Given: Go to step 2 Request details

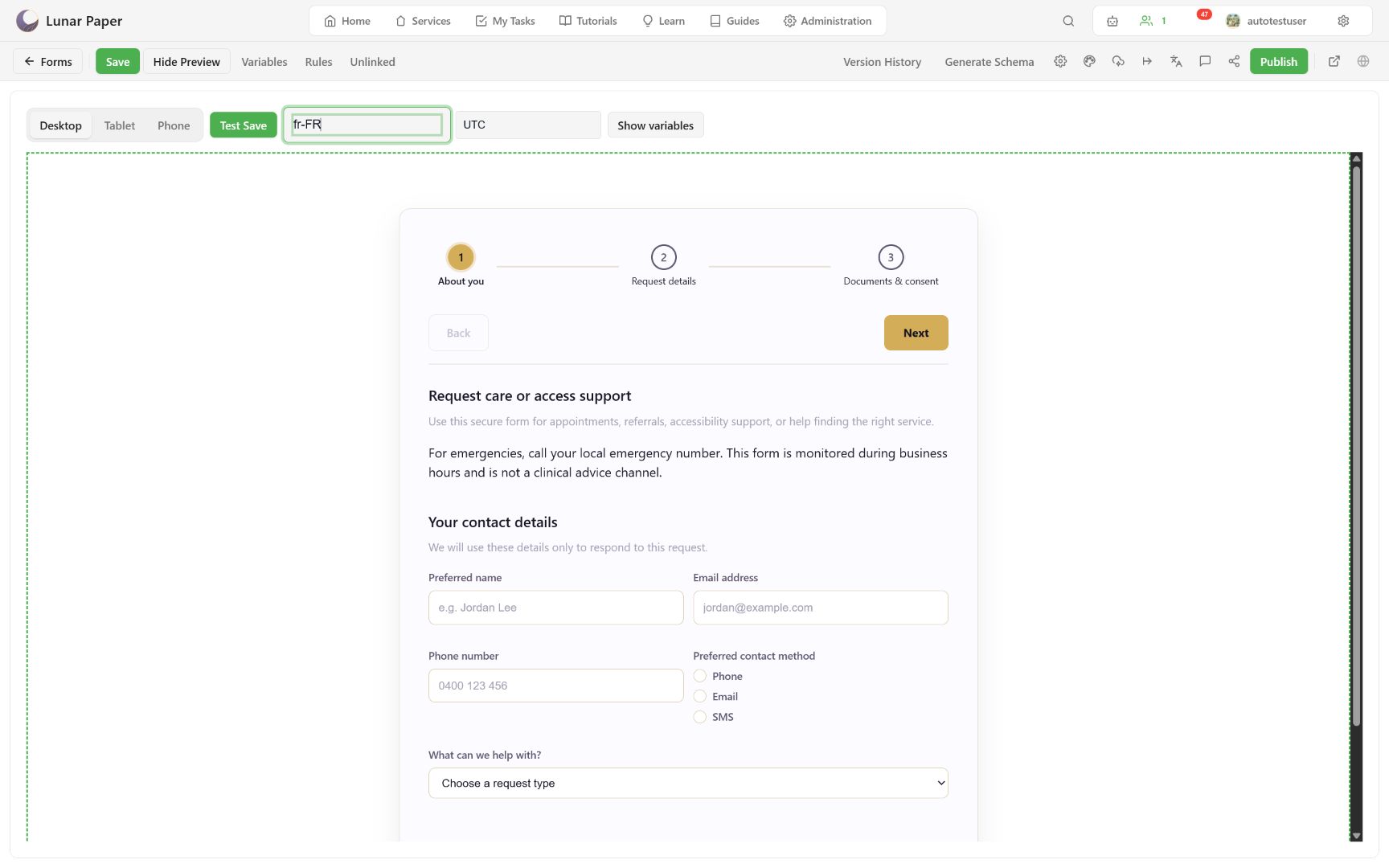Looking at the screenshot, I should pos(663,264).
